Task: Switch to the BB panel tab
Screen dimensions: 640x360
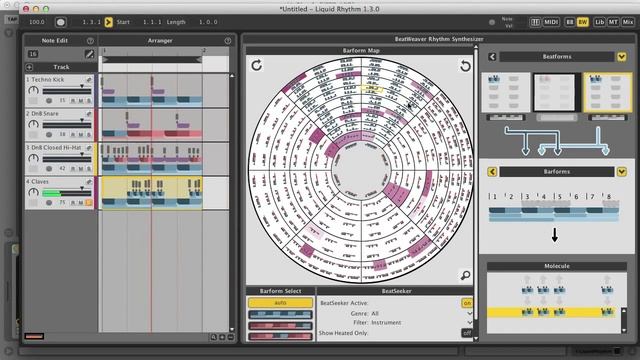Action: pos(569,22)
